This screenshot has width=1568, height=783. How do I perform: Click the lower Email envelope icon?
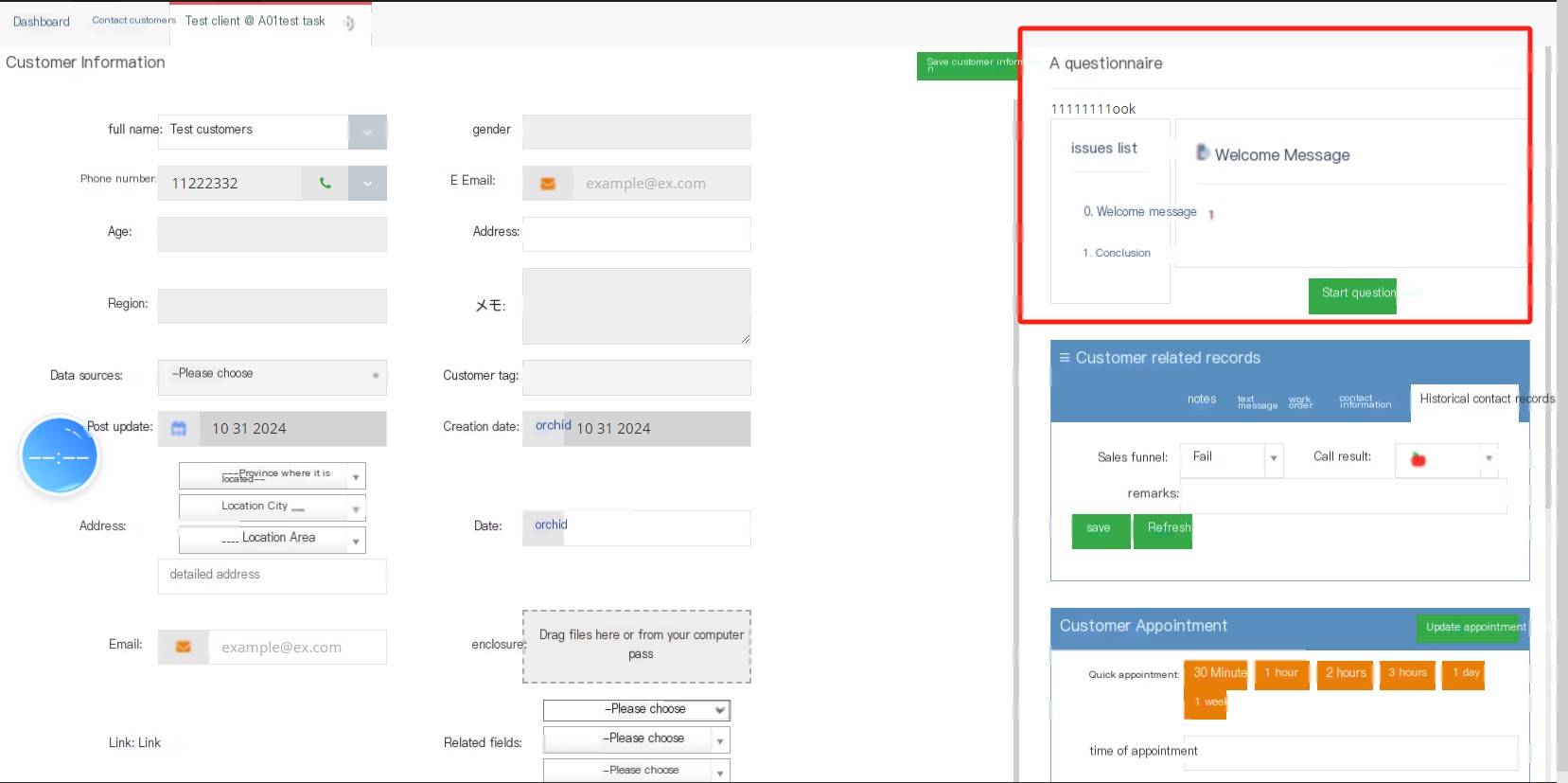(x=184, y=647)
